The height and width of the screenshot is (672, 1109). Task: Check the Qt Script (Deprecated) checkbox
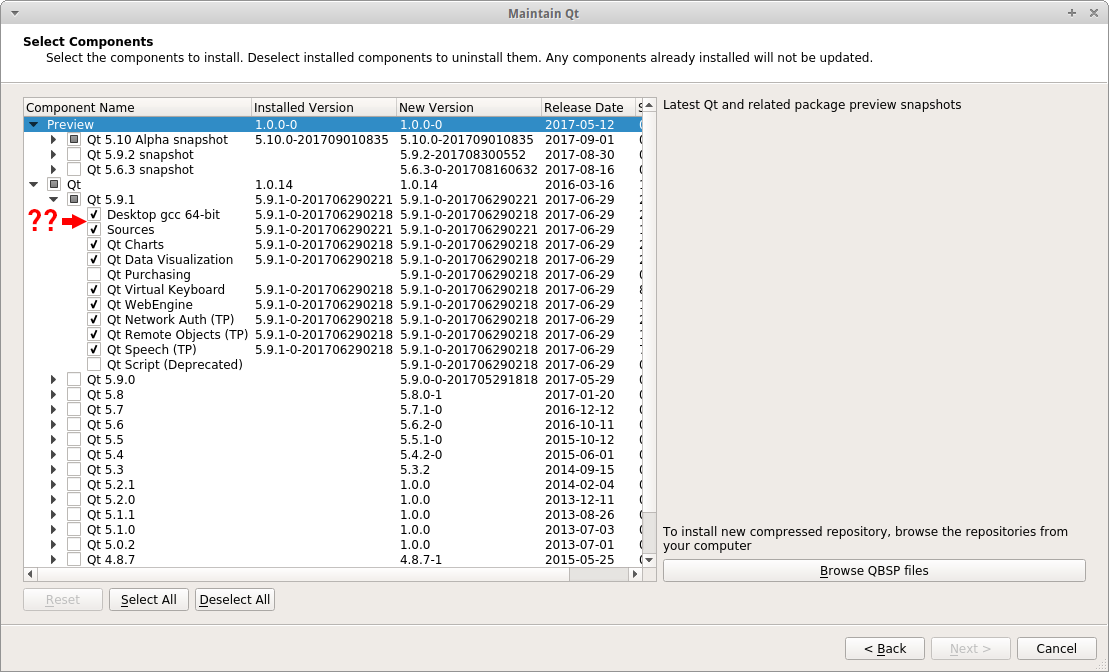point(94,364)
